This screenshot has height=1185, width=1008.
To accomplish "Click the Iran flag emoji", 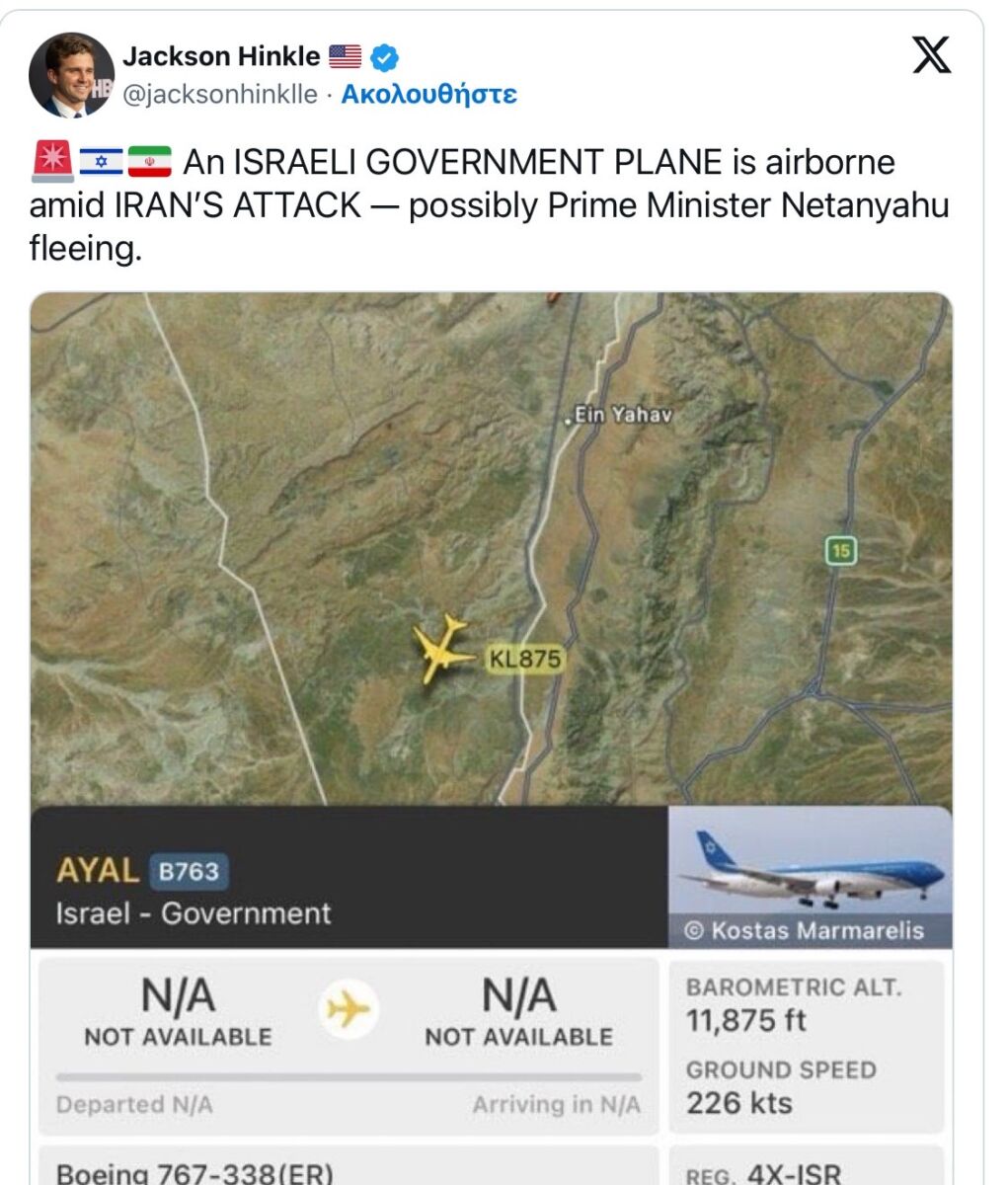I will pyautogui.click(x=150, y=161).
